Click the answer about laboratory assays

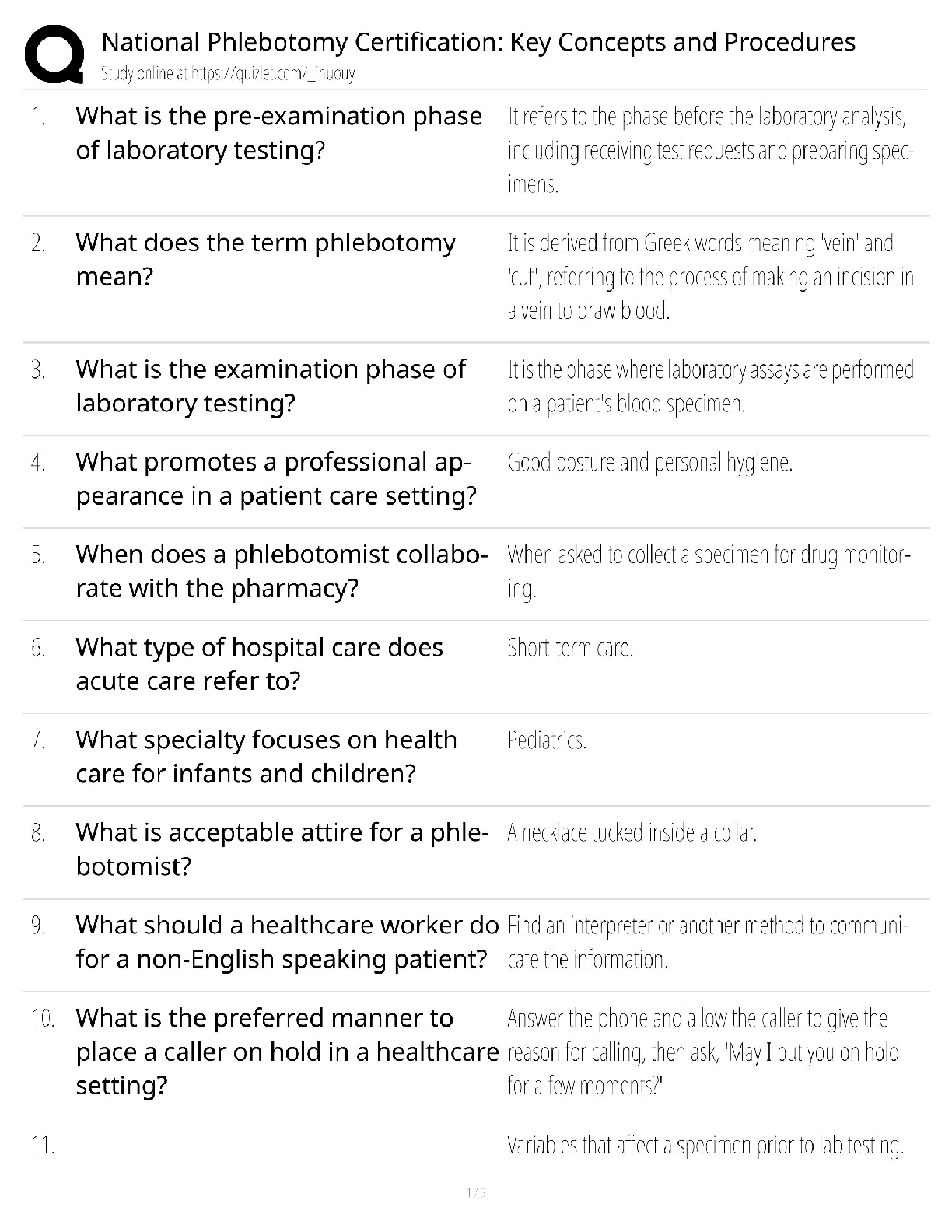[710, 386]
